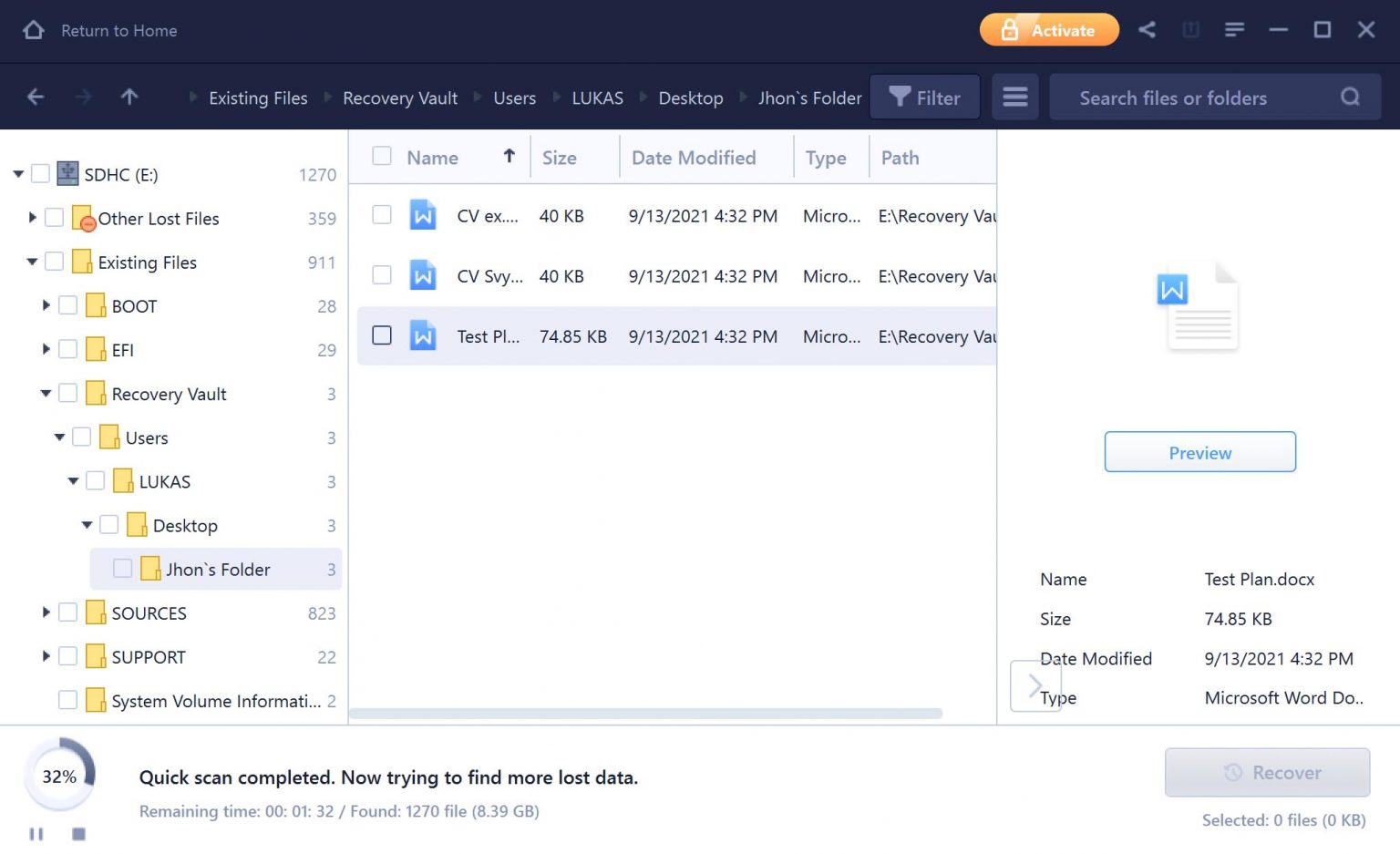Click the share icon in the title bar
This screenshot has width=1400, height=854.
pos(1147,29)
